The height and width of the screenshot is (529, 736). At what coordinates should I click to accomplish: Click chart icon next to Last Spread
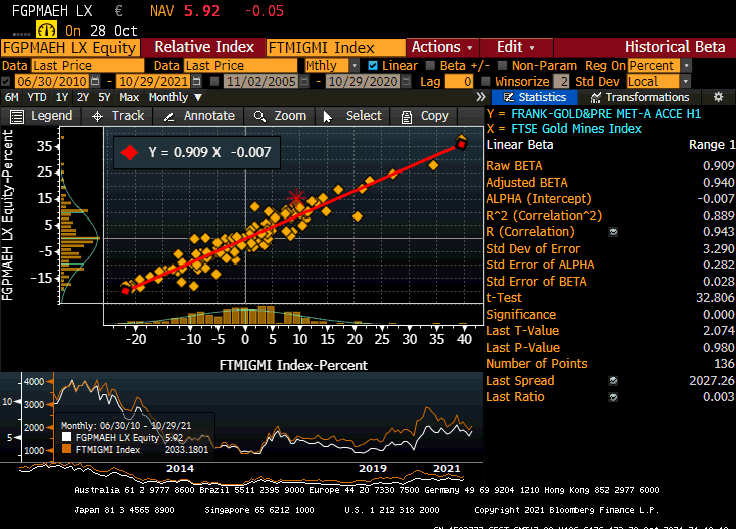(x=613, y=381)
